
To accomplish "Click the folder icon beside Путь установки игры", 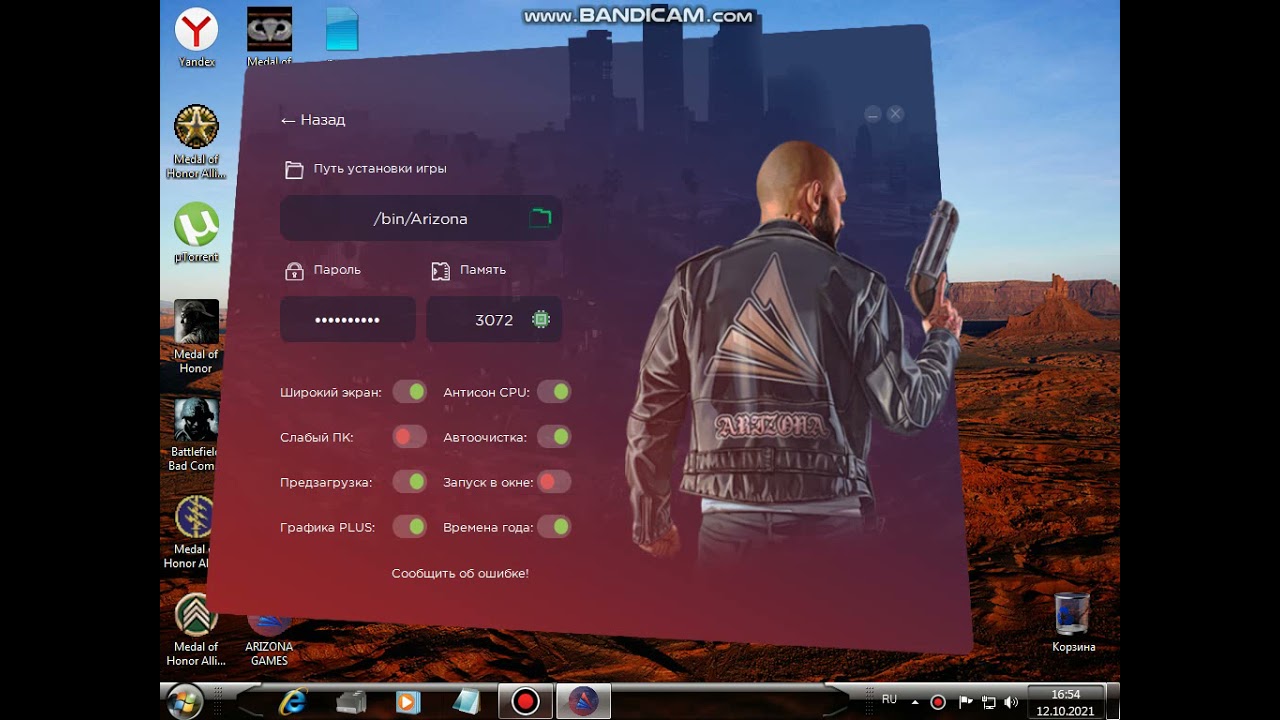I will [294, 169].
